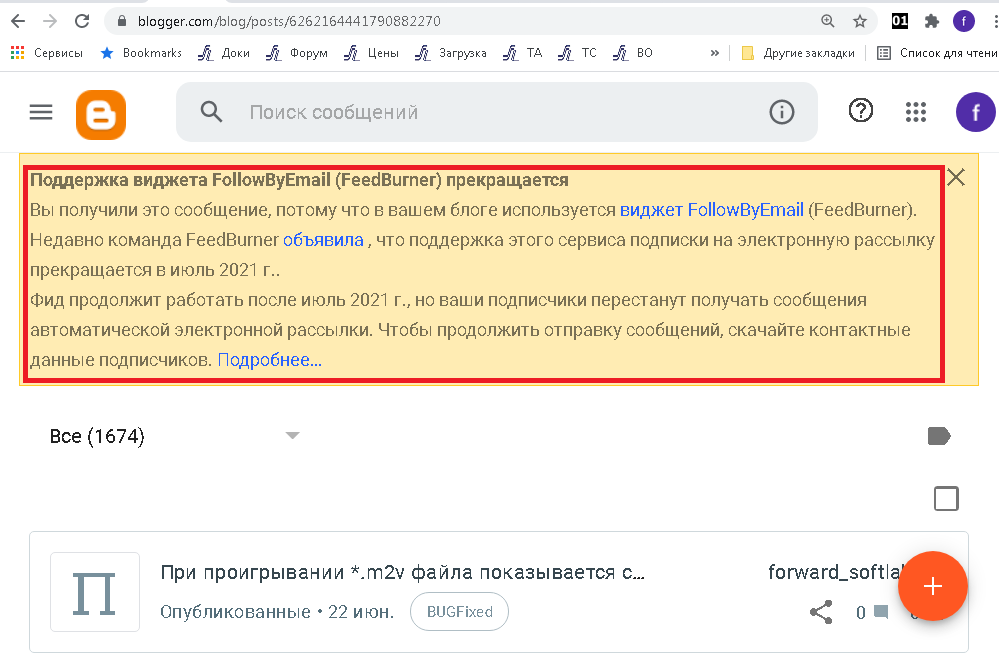Viewport: 999px width, 656px height.
Task: Open the ТА bookmark
Action: coord(522,53)
